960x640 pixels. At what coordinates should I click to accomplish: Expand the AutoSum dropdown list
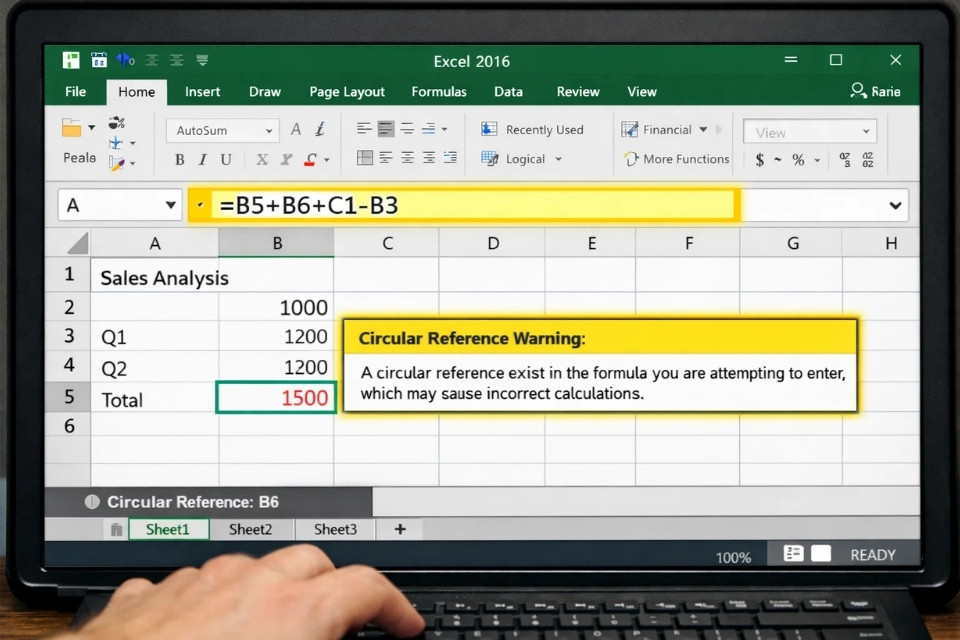[269, 130]
